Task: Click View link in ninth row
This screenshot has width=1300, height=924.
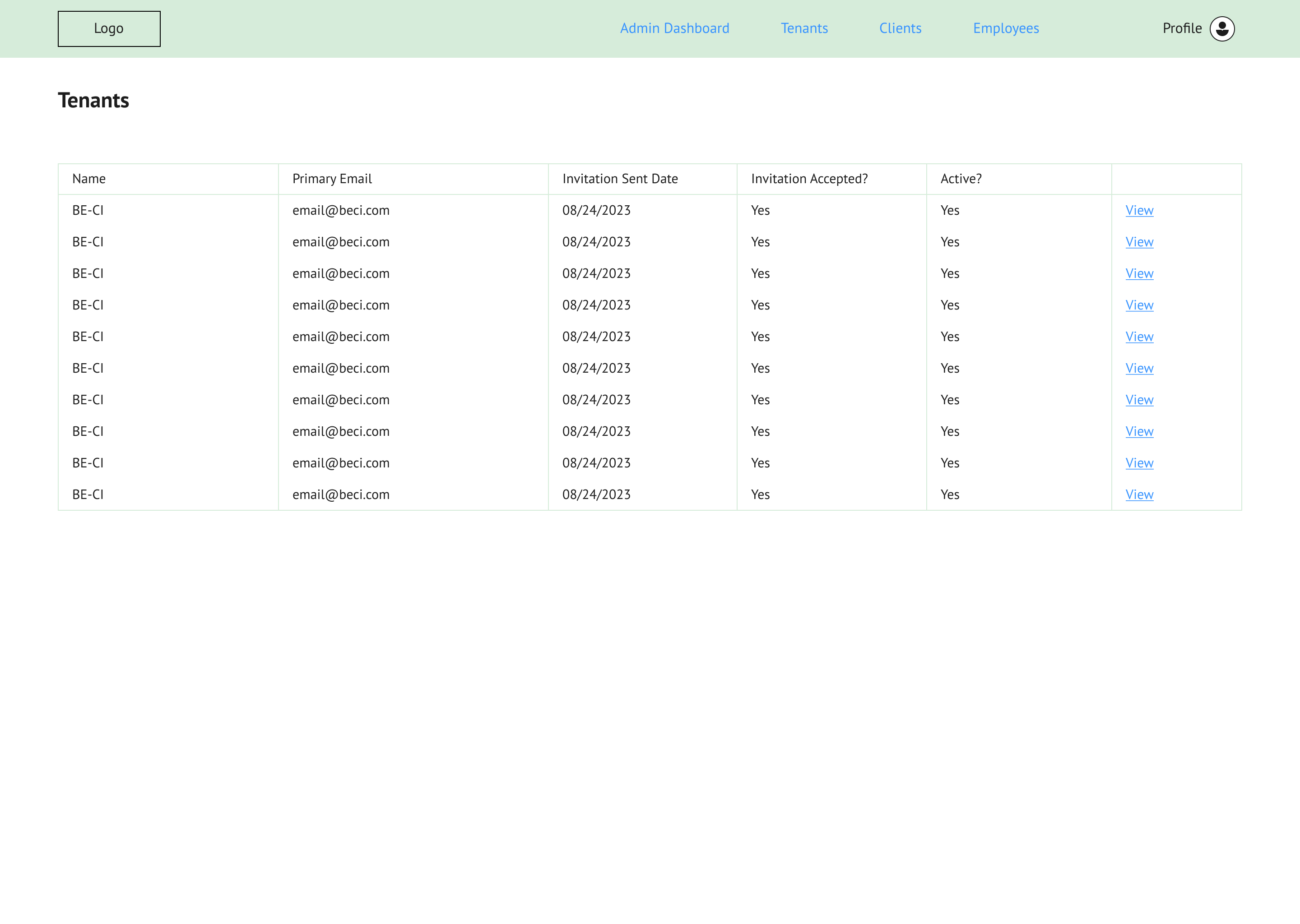Action: (x=1139, y=463)
